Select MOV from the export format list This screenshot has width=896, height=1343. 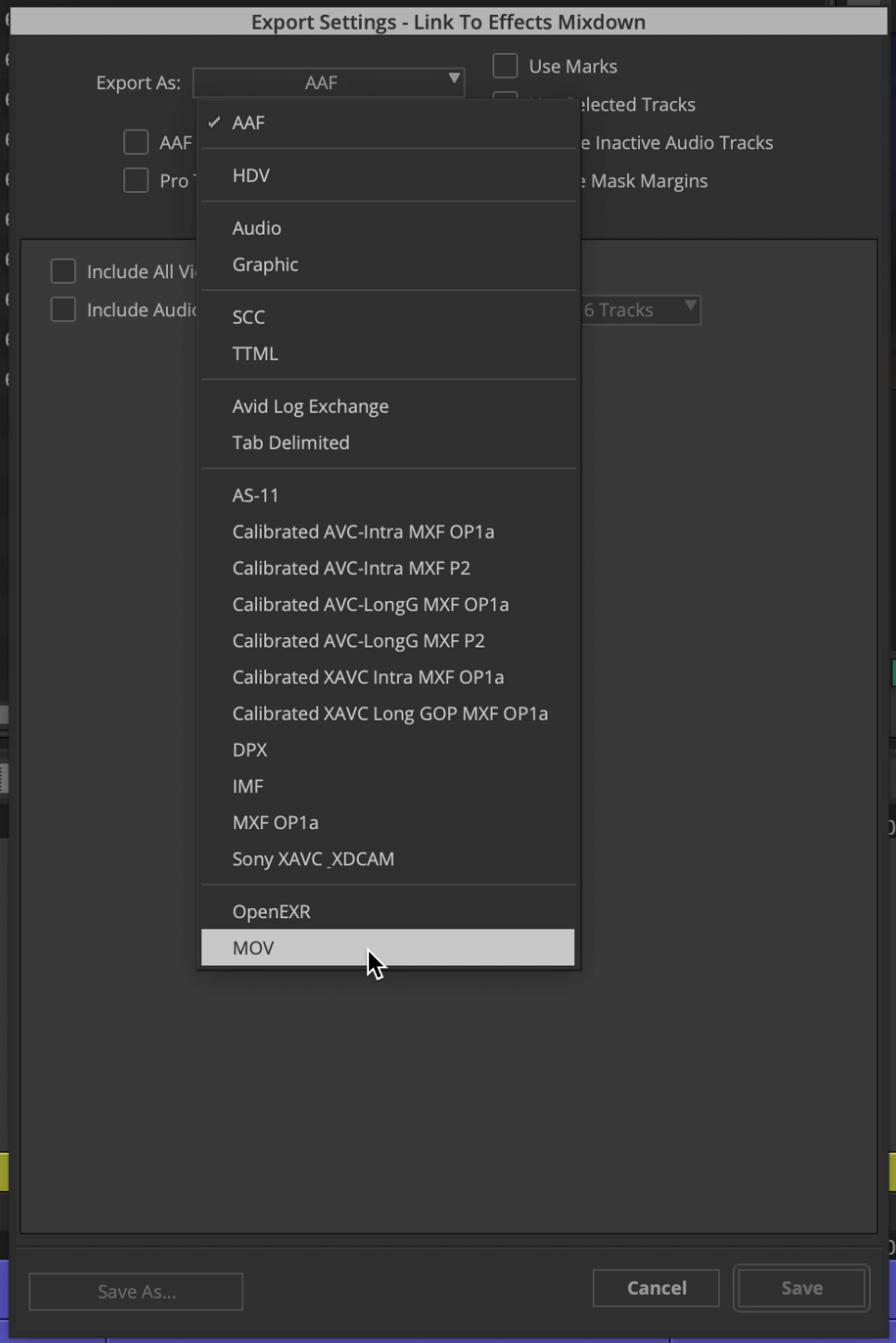(388, 948)
